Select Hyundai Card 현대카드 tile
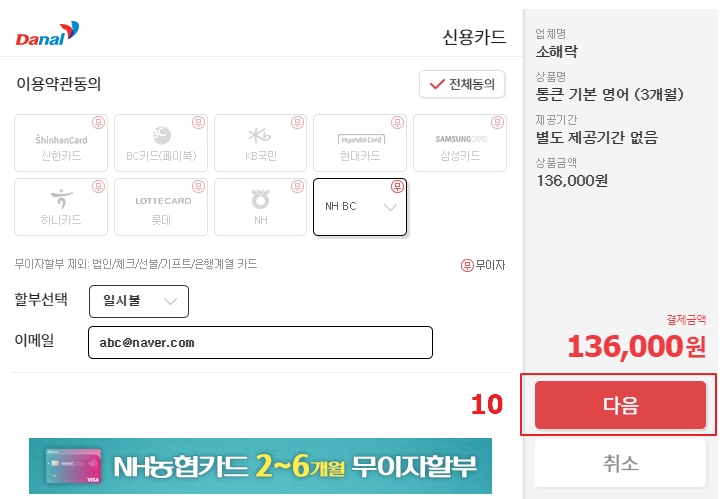The height and width of the screenshot is (499, 722). coord(360,143)
